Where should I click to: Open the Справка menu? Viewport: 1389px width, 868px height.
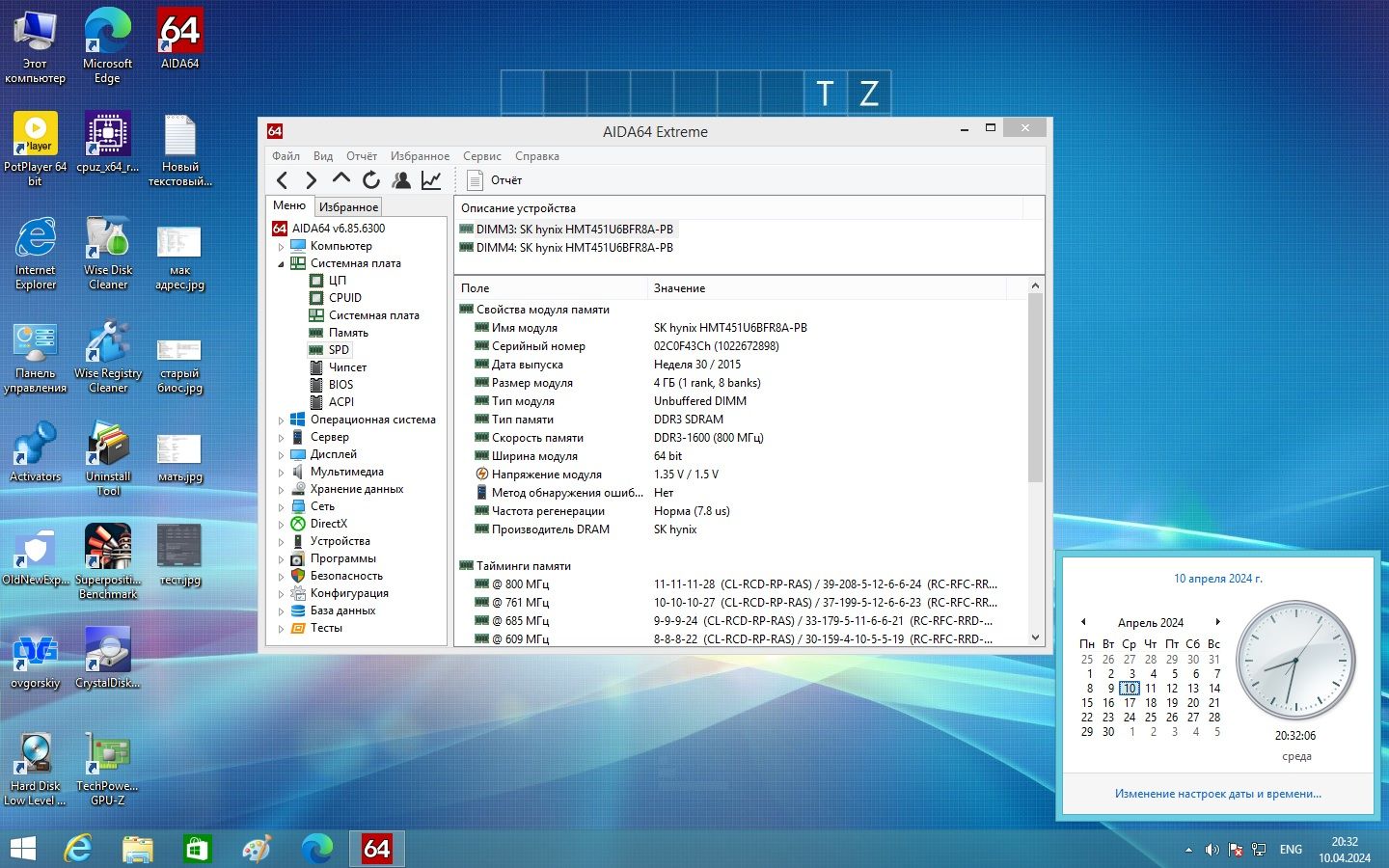pos(536,156)
